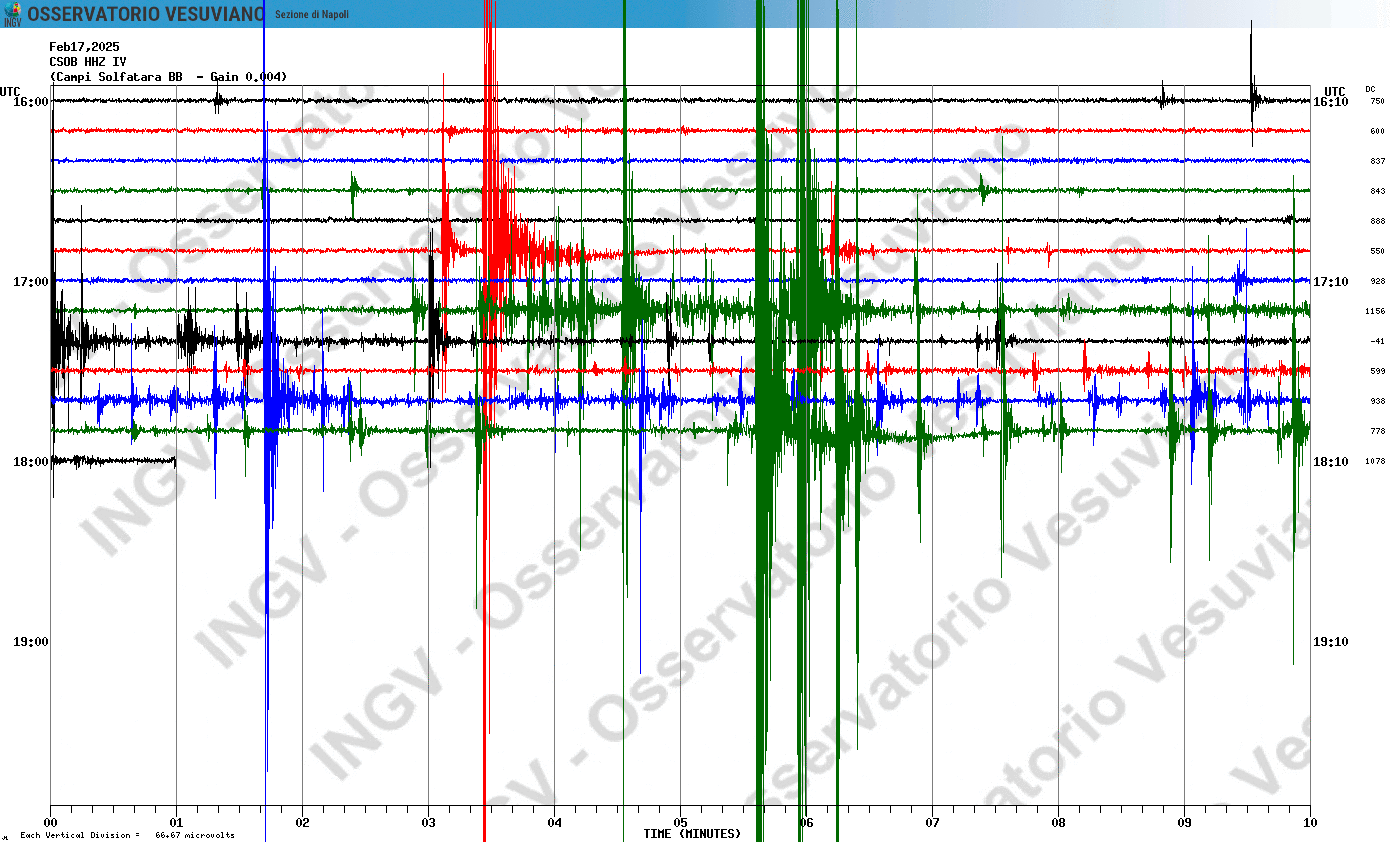Click minute tick label 05
Image resolution: width=1390 pixels, height=849 pixels.
[x=681, y=823]
